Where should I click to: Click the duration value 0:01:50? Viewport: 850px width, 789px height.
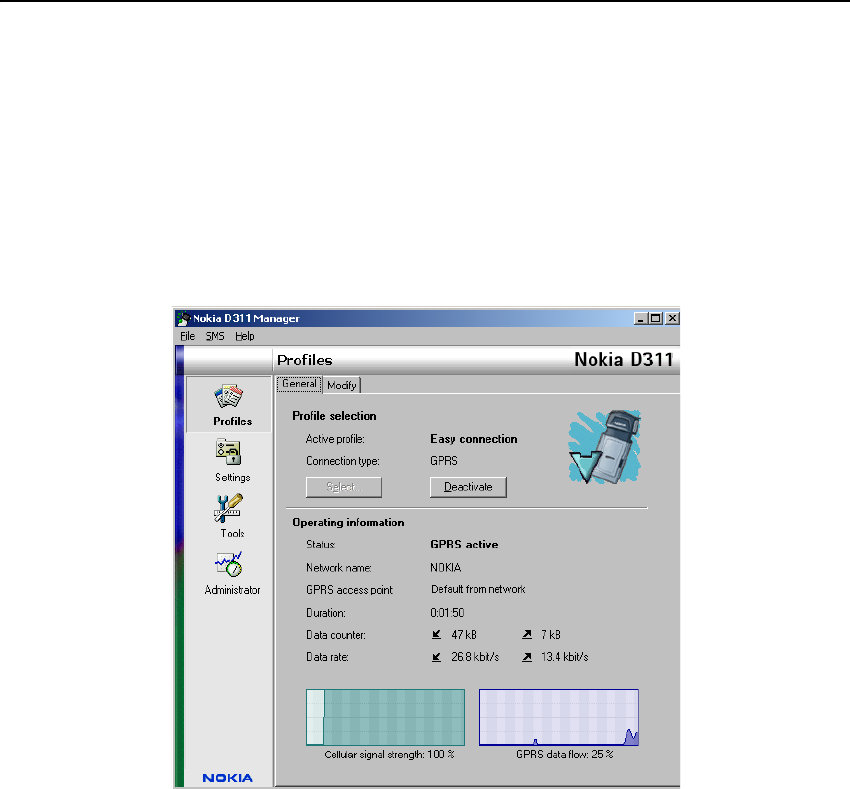(447, 613)
